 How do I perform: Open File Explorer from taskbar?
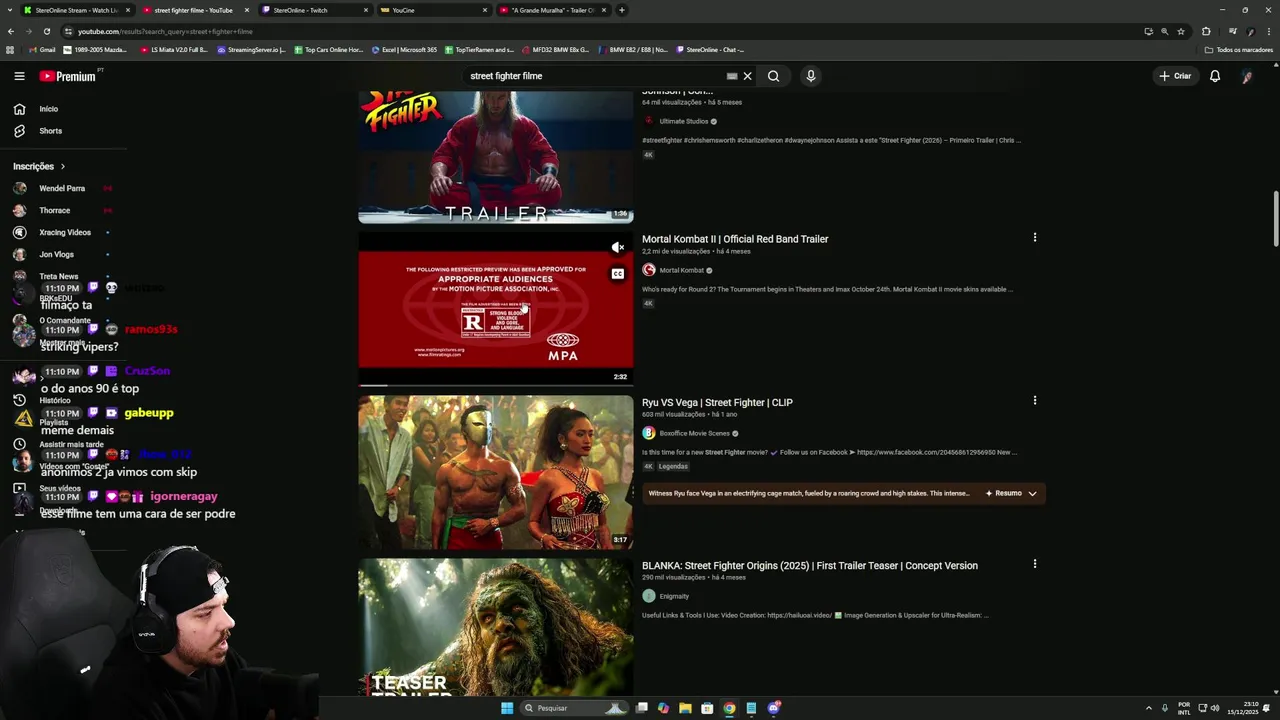[685, 708]
